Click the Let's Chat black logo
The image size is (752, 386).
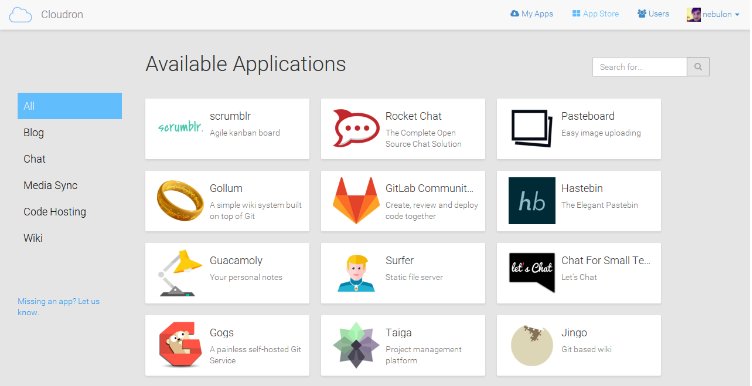pos(532,272)
